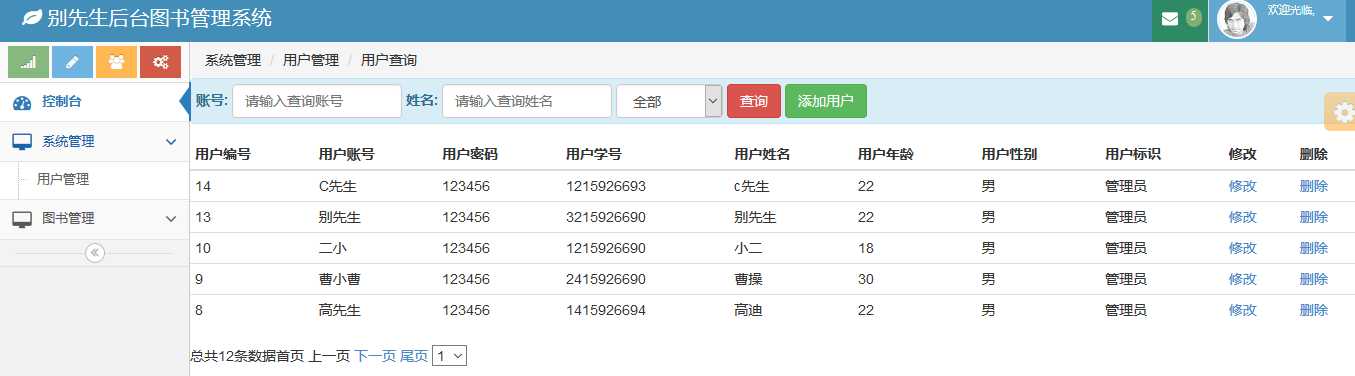Select student number 1215926693 cell
This screenshot has height=376, width=1355.
[606, 186]
